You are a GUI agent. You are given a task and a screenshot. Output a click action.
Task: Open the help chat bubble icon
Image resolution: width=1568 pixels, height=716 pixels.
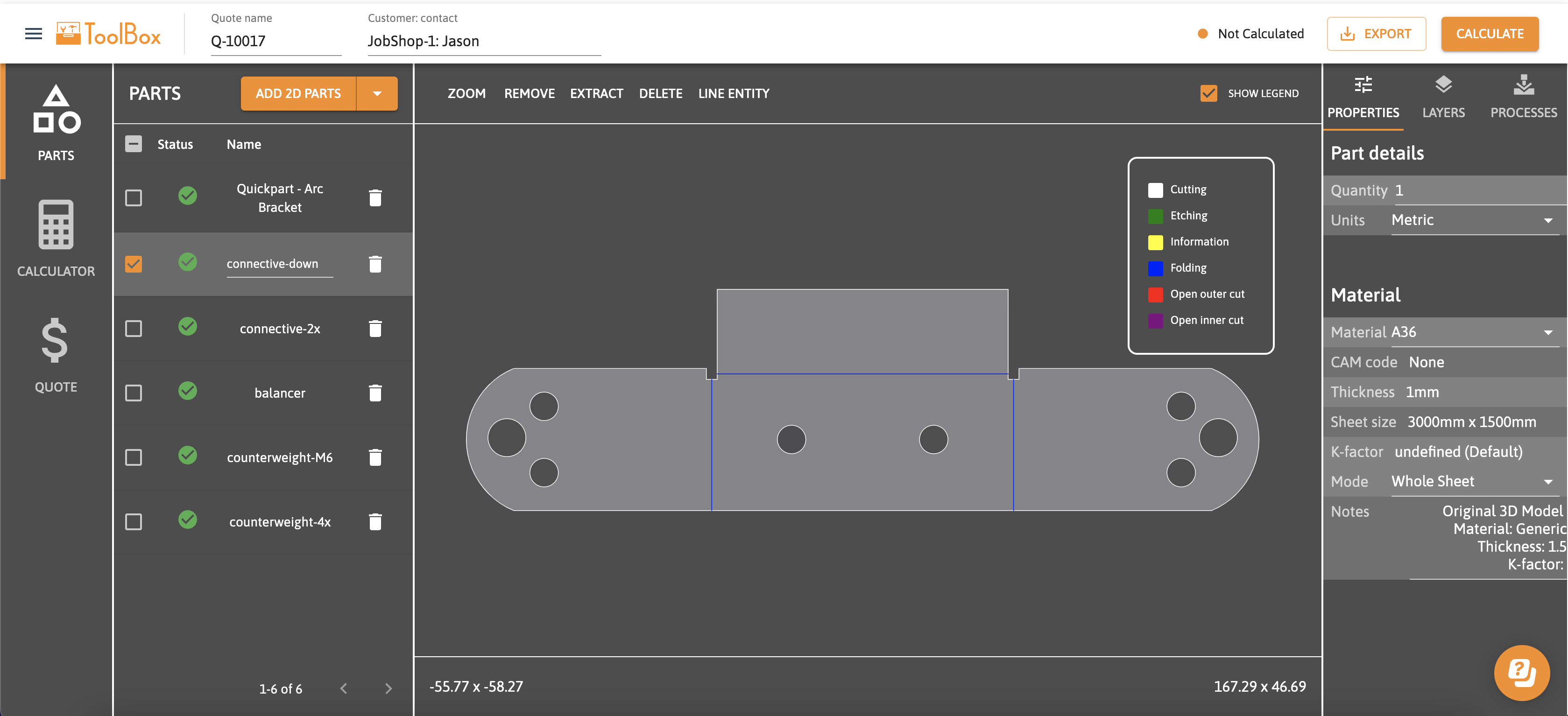(x=1521, y=673)
